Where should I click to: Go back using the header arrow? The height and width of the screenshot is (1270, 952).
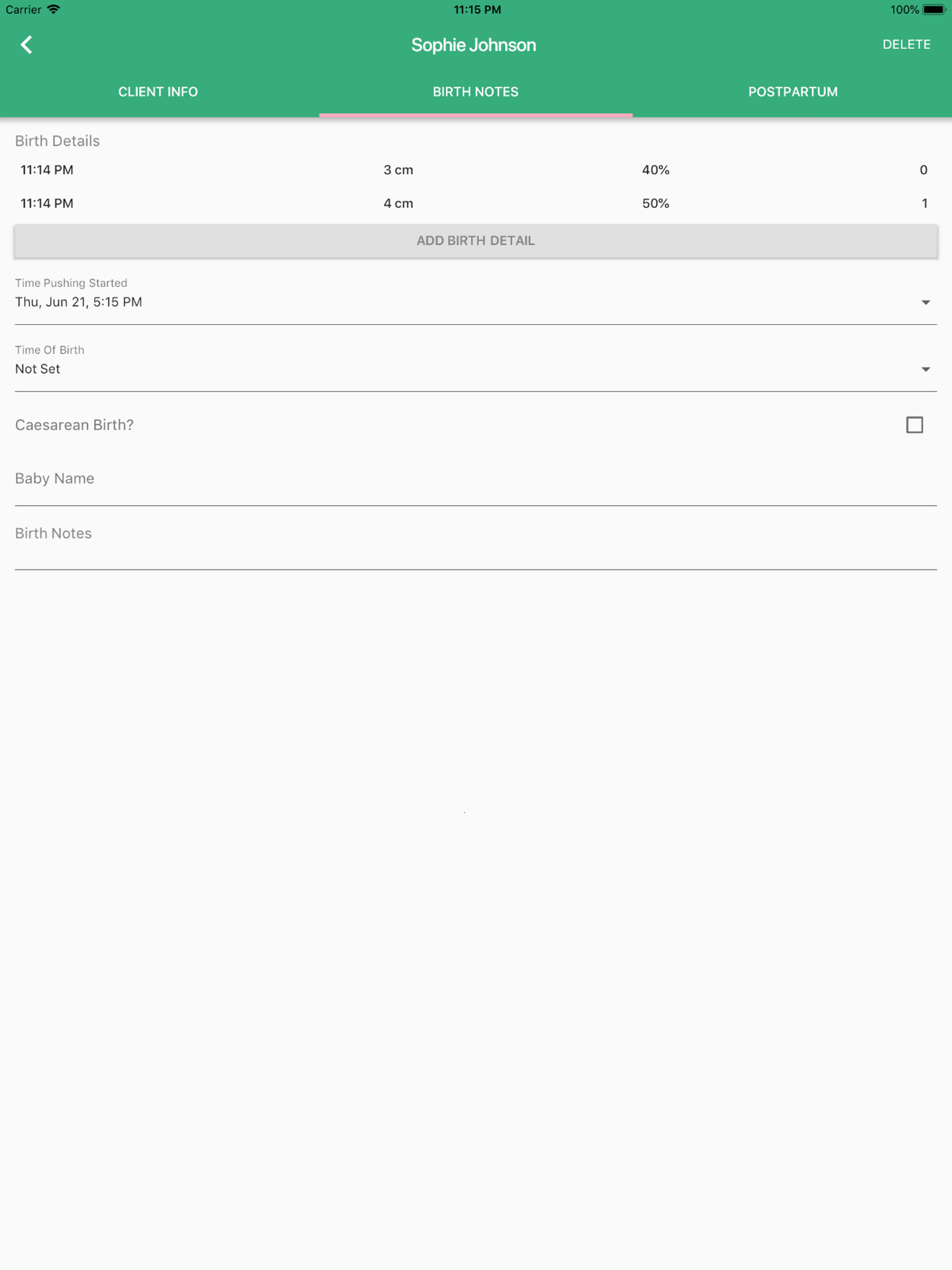(x=26, y=45)
